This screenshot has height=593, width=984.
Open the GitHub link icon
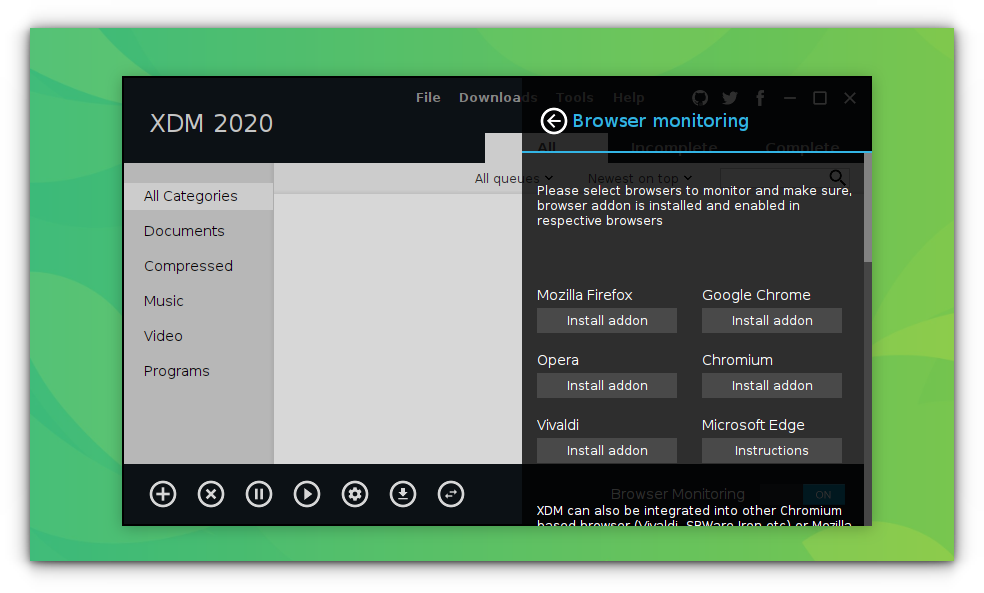pyautogui.click(x=700, y=98)
